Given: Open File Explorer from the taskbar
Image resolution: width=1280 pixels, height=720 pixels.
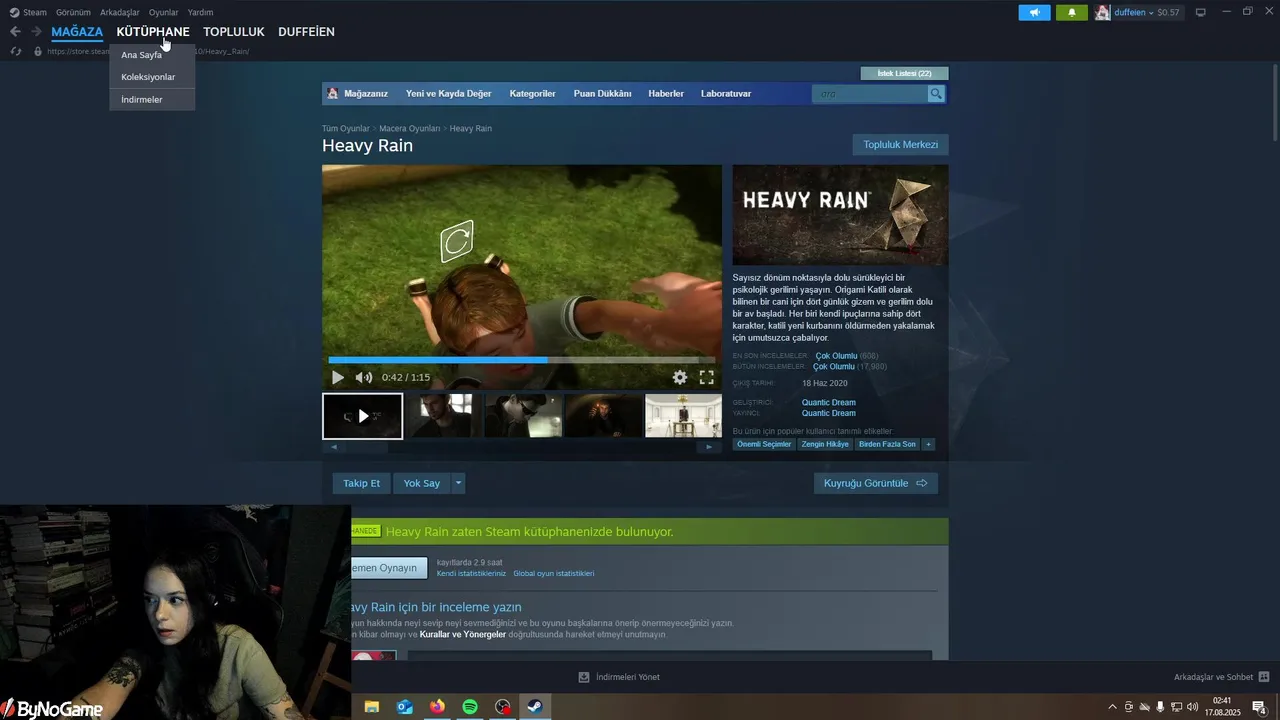Looking at the screenshot, I should pyautogui.click(x=372, y=707).
